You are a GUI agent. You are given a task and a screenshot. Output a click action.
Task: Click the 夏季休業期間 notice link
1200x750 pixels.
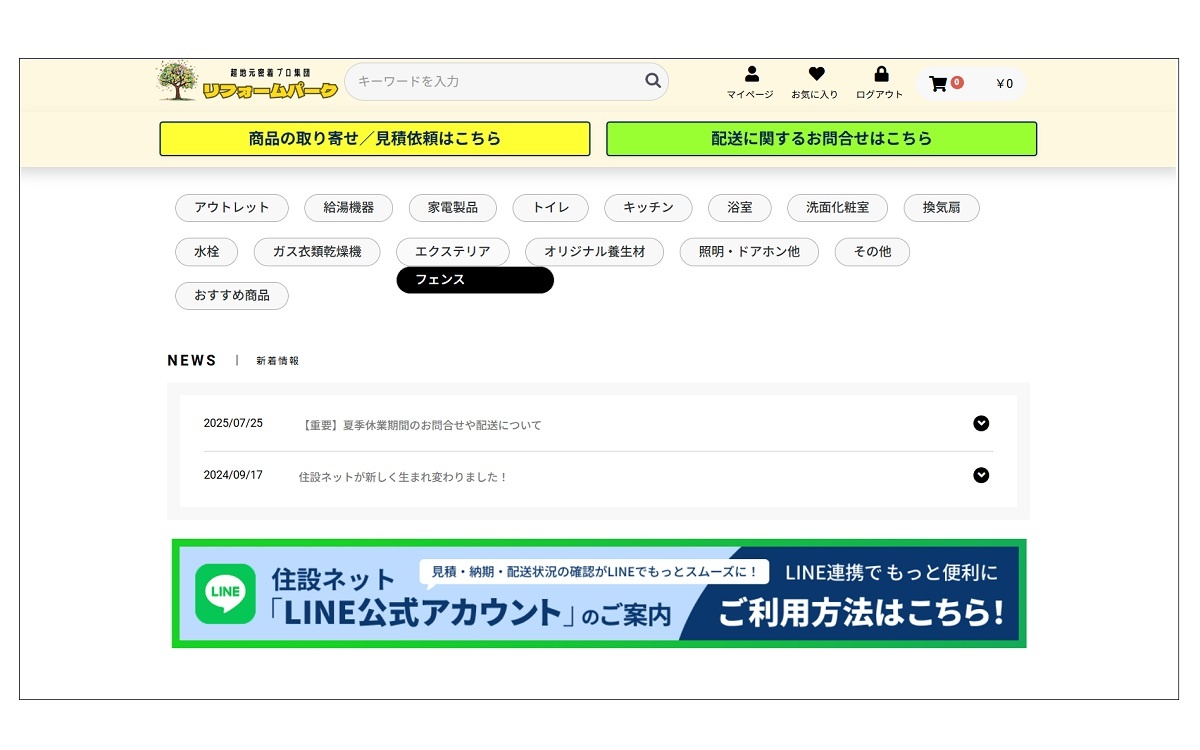click(421, 425)
